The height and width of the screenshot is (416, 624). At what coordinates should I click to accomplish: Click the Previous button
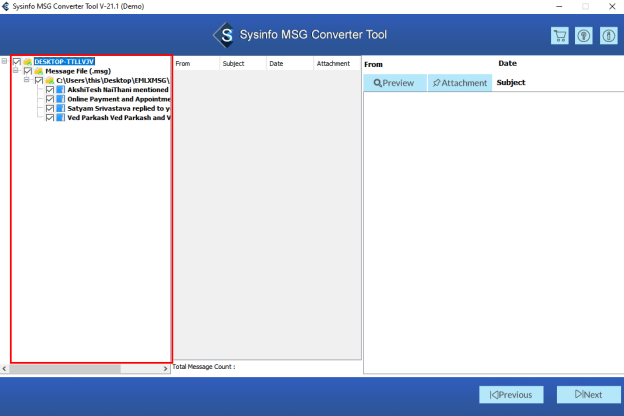point(511,395)
